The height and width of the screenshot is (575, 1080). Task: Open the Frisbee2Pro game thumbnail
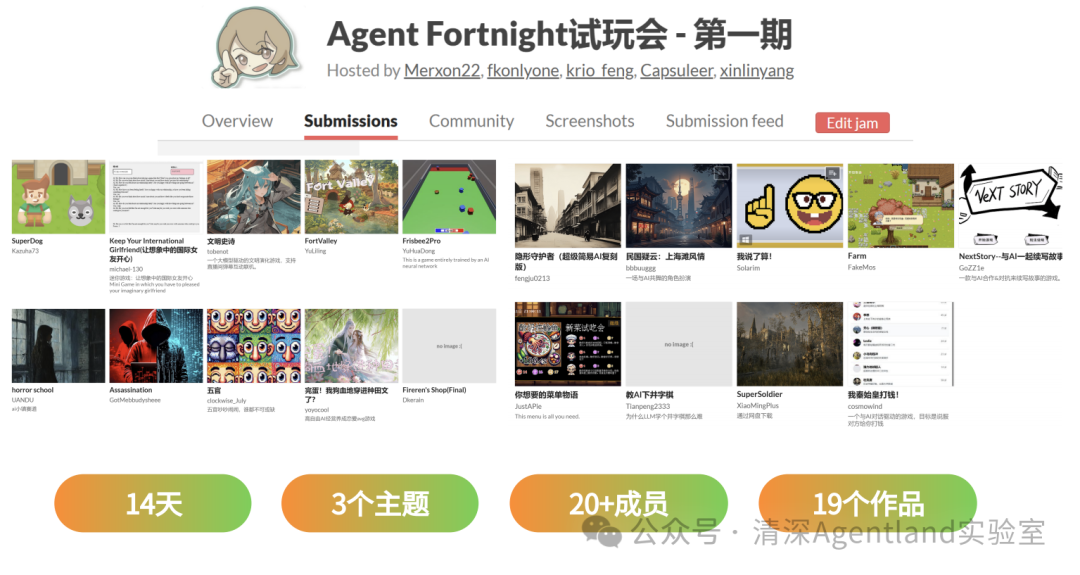coord(449,197)
